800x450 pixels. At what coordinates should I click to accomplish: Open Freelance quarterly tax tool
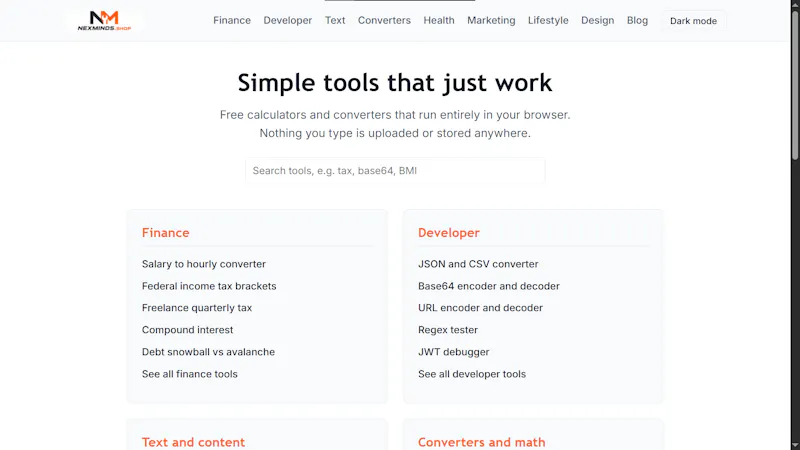197,308
